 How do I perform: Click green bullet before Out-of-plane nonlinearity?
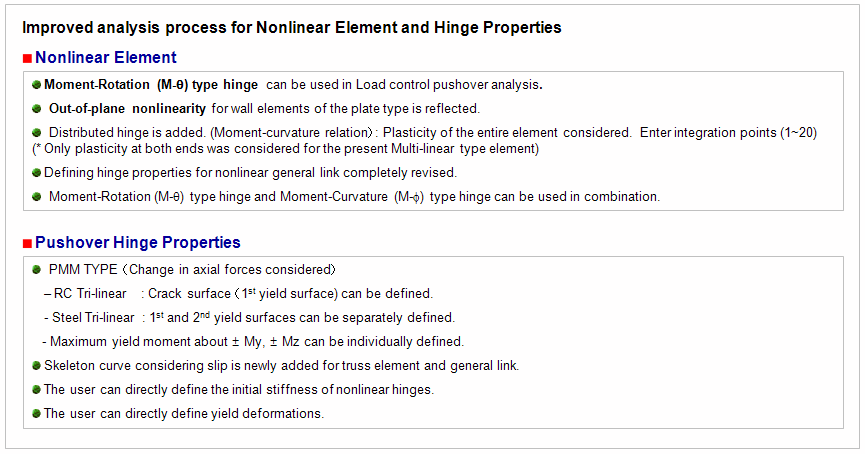pos(37,108)
